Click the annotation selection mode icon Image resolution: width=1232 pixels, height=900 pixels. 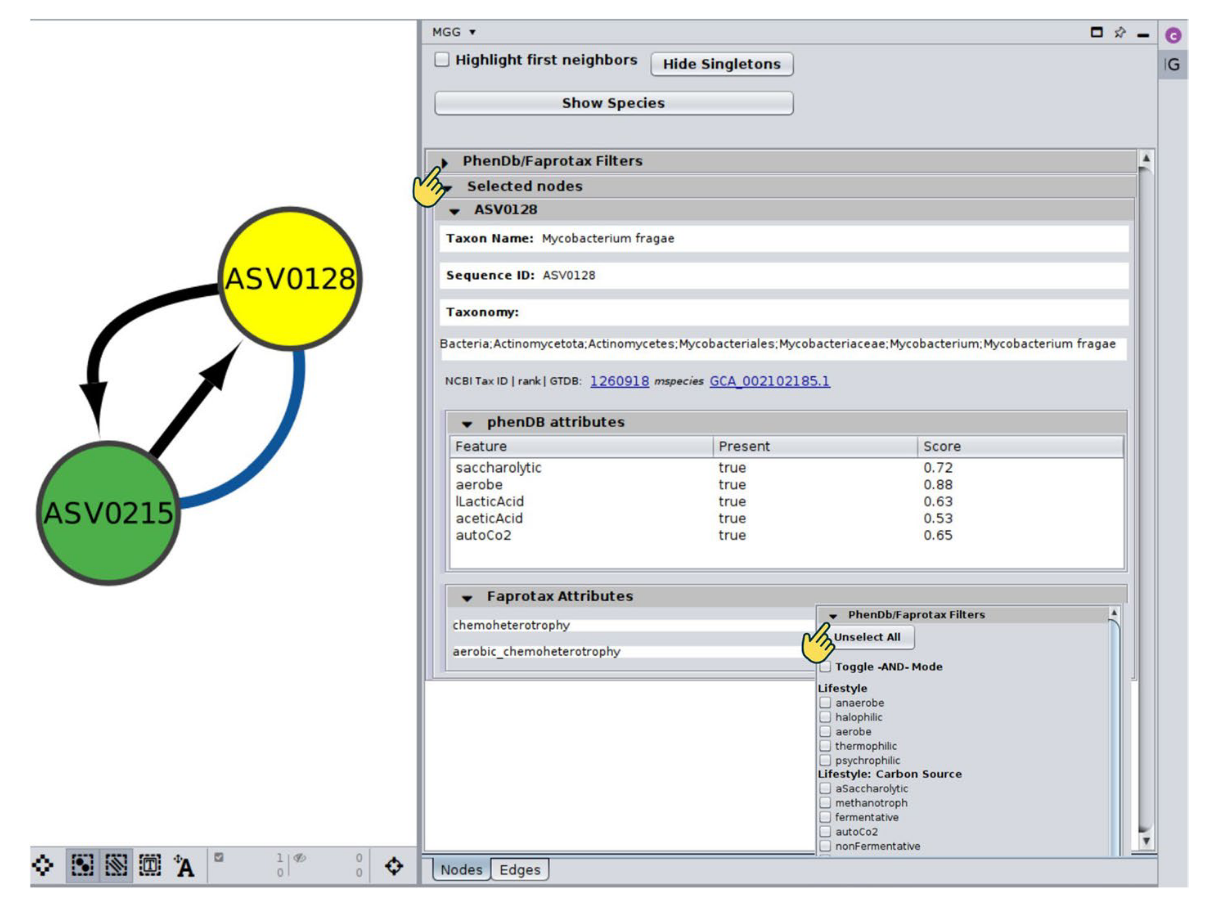(x=150, y=865)
